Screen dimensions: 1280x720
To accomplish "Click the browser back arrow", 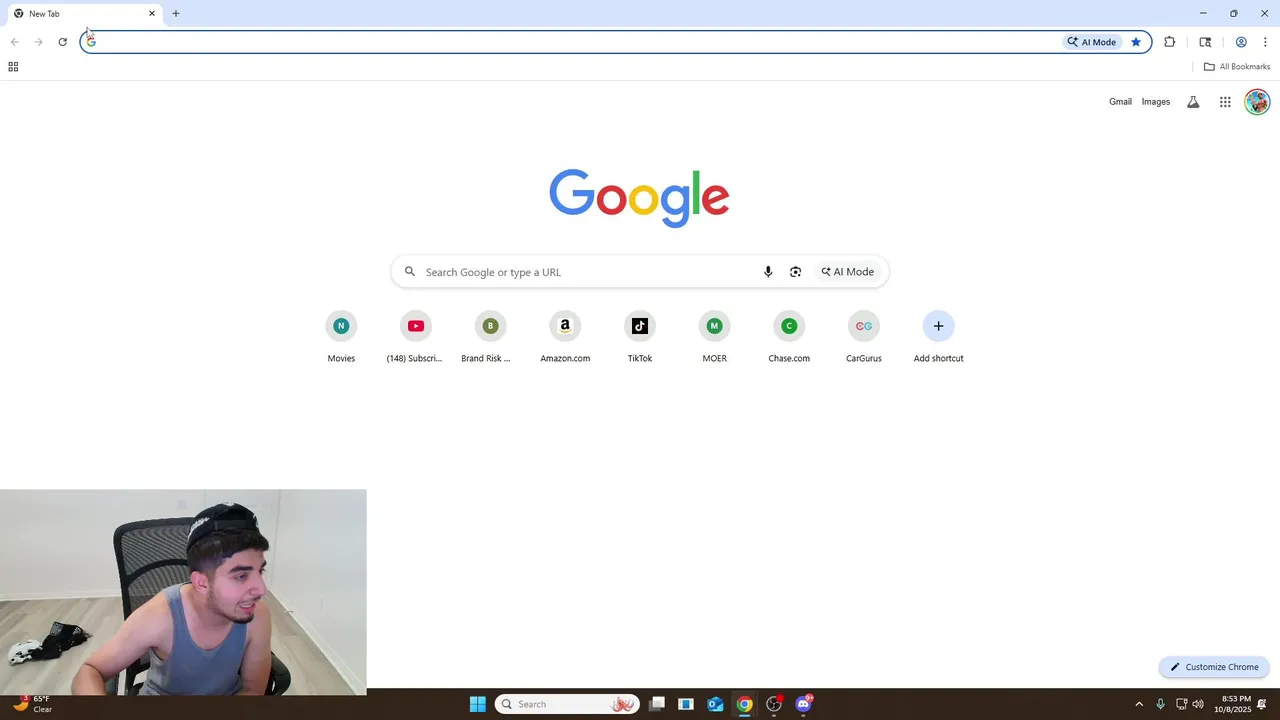I will pos(14,42).
